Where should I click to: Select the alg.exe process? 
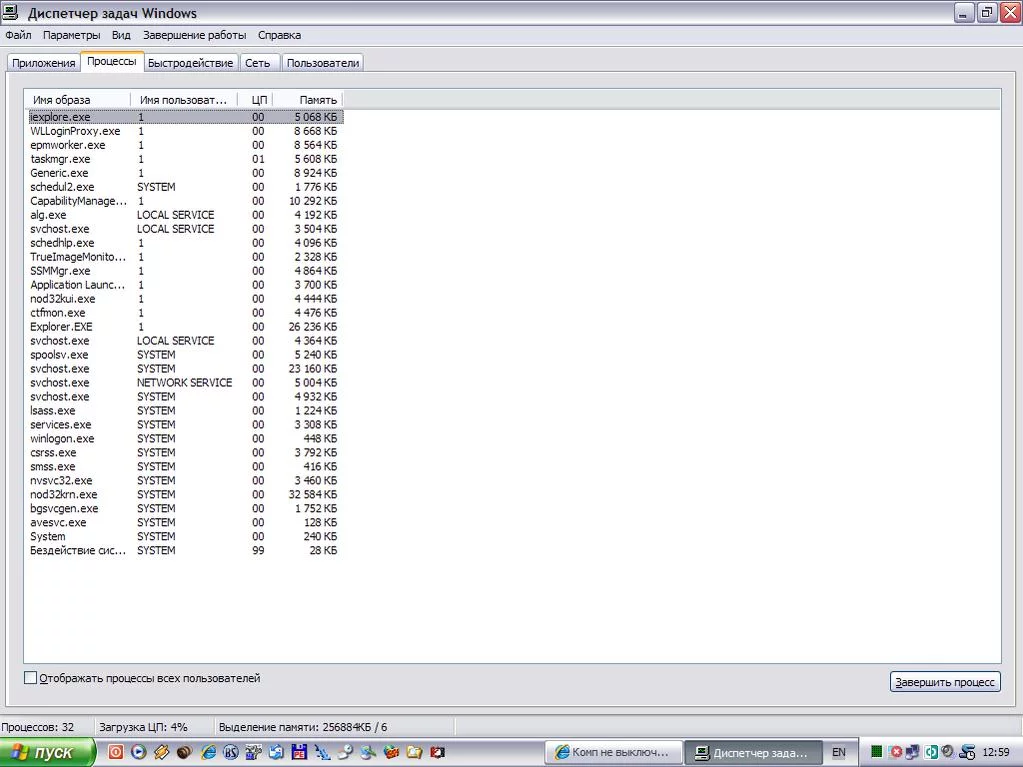coord(185,215)
